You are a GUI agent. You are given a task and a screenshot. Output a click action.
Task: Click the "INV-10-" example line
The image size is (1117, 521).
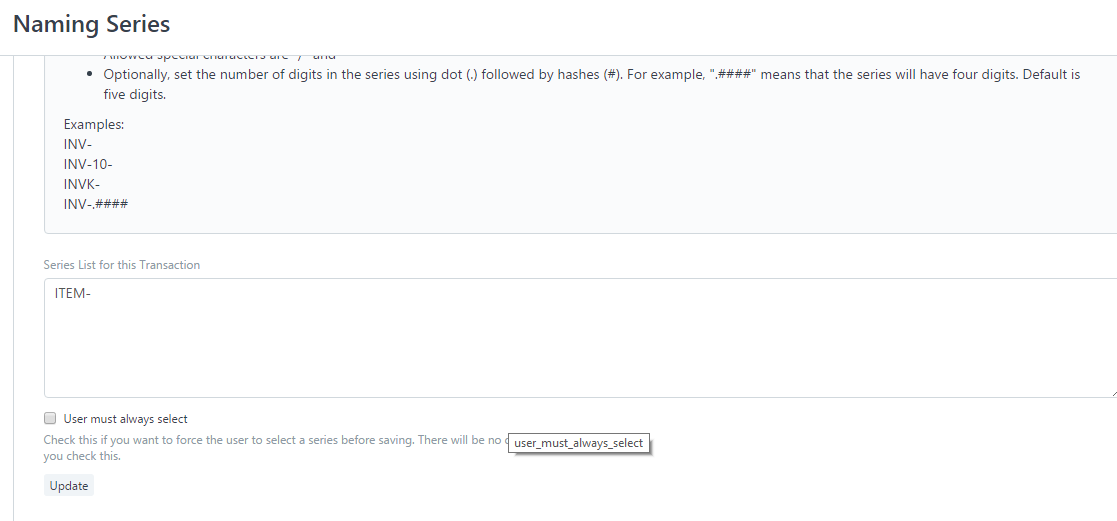tap(88, 164)
